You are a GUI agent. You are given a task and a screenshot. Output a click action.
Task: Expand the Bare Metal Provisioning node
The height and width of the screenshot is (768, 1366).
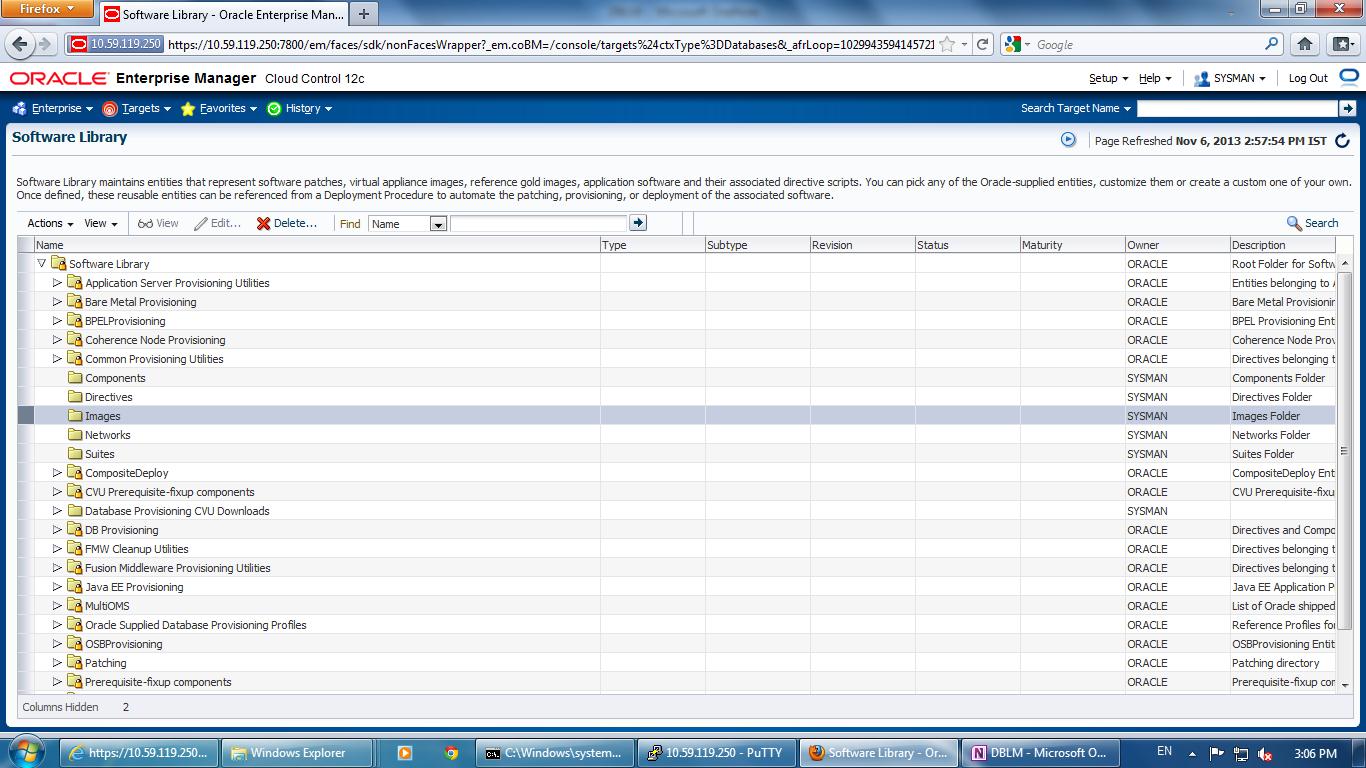[57, 302]
